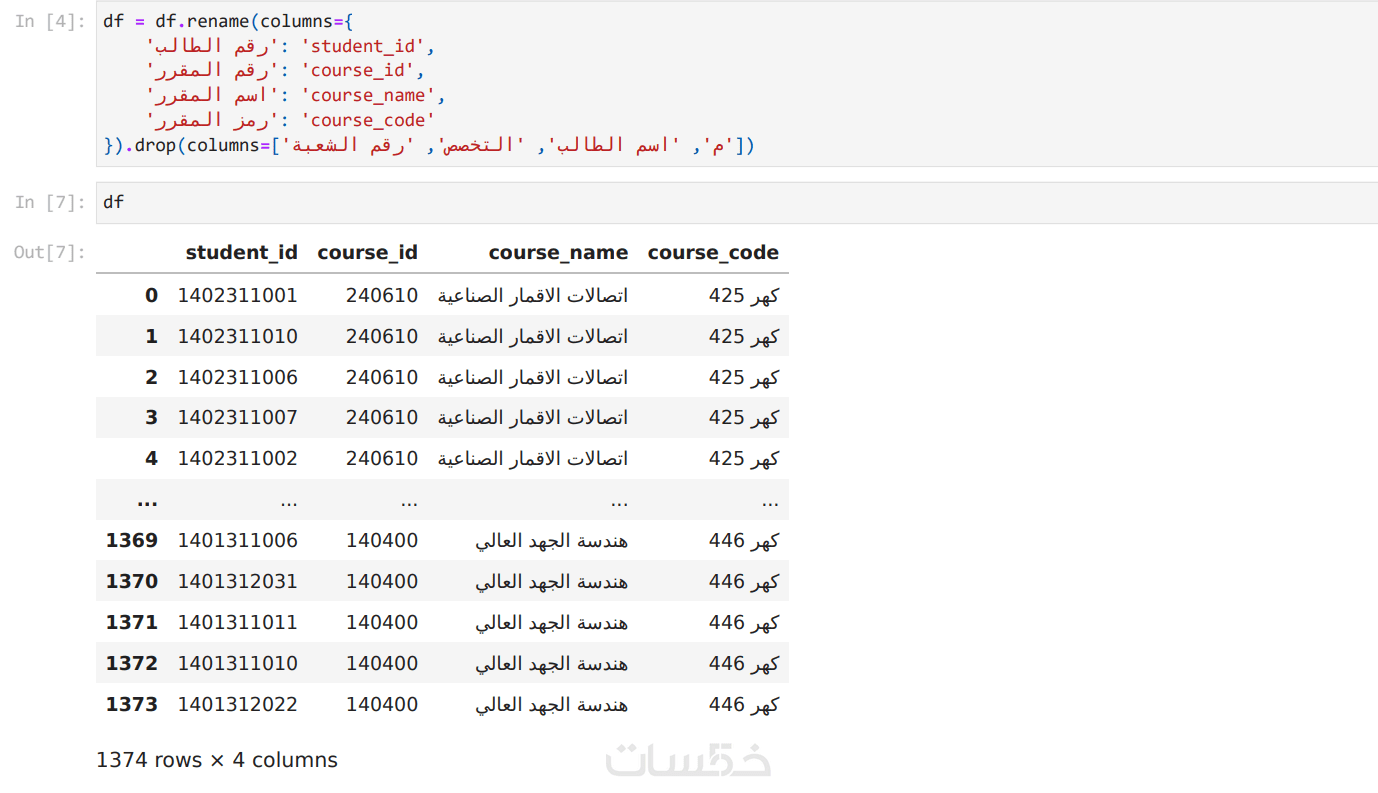Click the student_id column header in the table
This screenshot has height=793, width=1378.
click(241, 253)
